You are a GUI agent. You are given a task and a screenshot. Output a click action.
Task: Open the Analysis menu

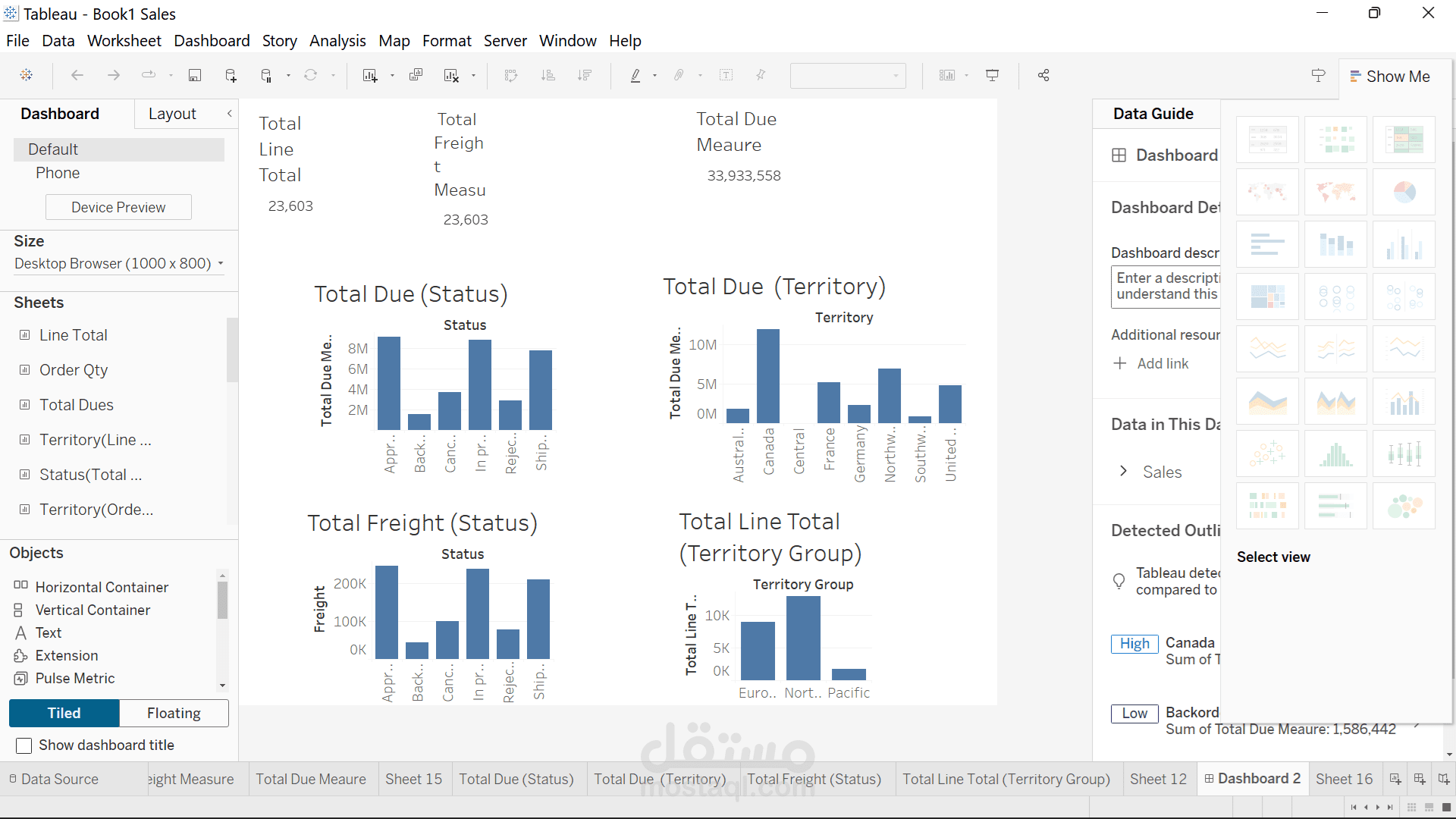(337, 41)
